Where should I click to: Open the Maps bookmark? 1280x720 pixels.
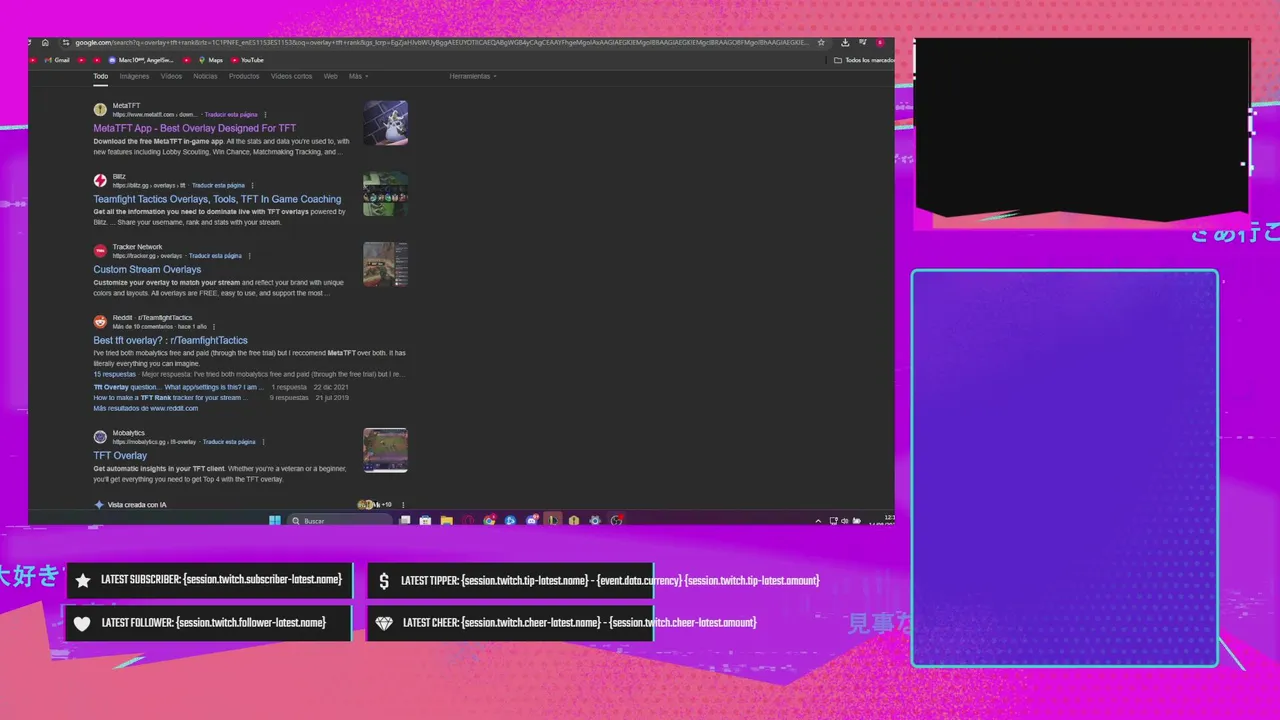pyautogui.click(x=210, y=60)
